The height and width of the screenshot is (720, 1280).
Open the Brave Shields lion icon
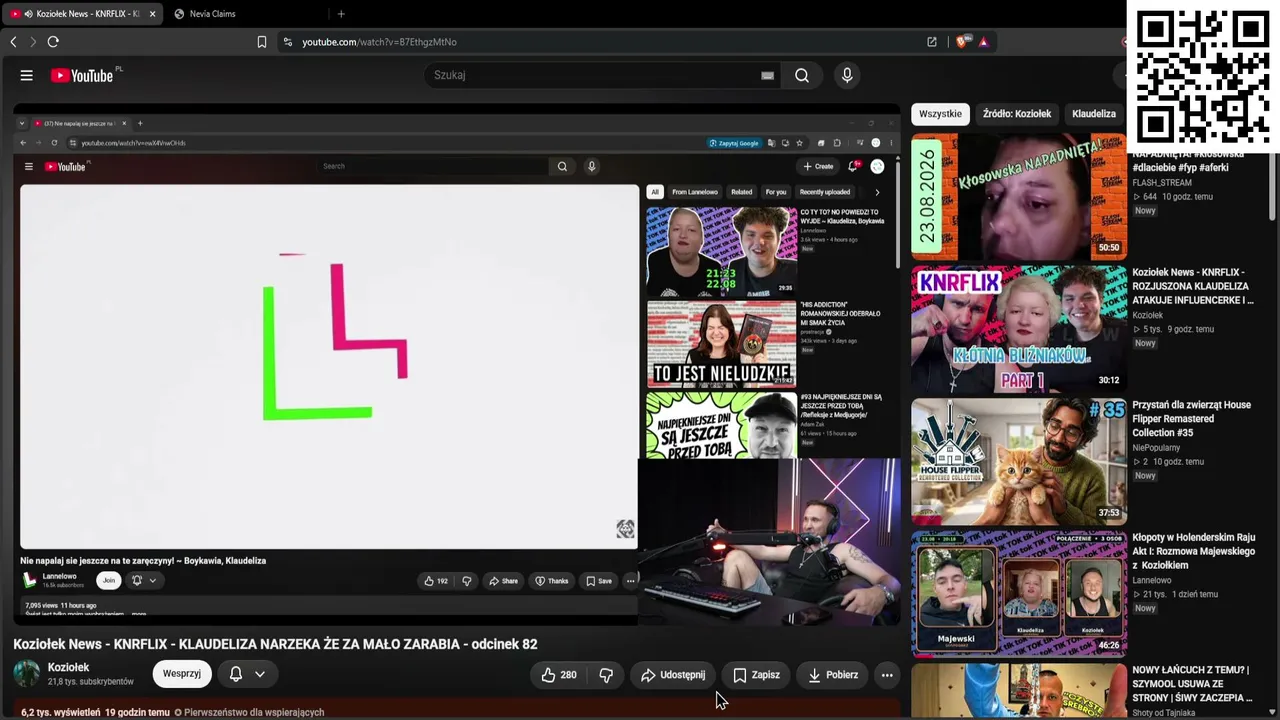coord(962,42)
